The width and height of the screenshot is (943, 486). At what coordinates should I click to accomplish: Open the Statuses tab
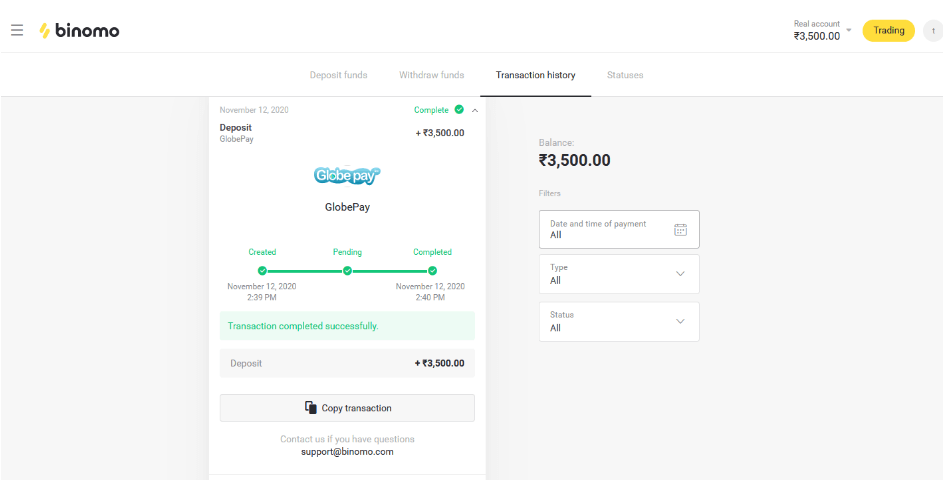point(625,75)
